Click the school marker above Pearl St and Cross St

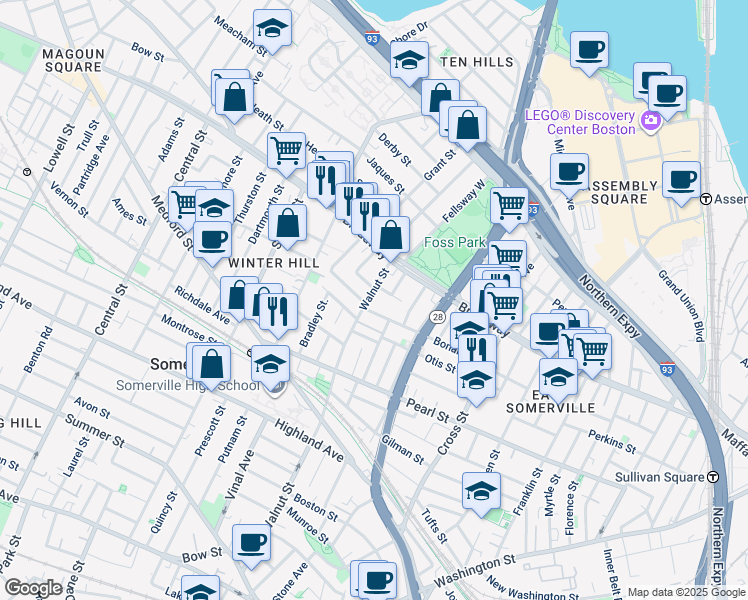(x=477, y=381)
